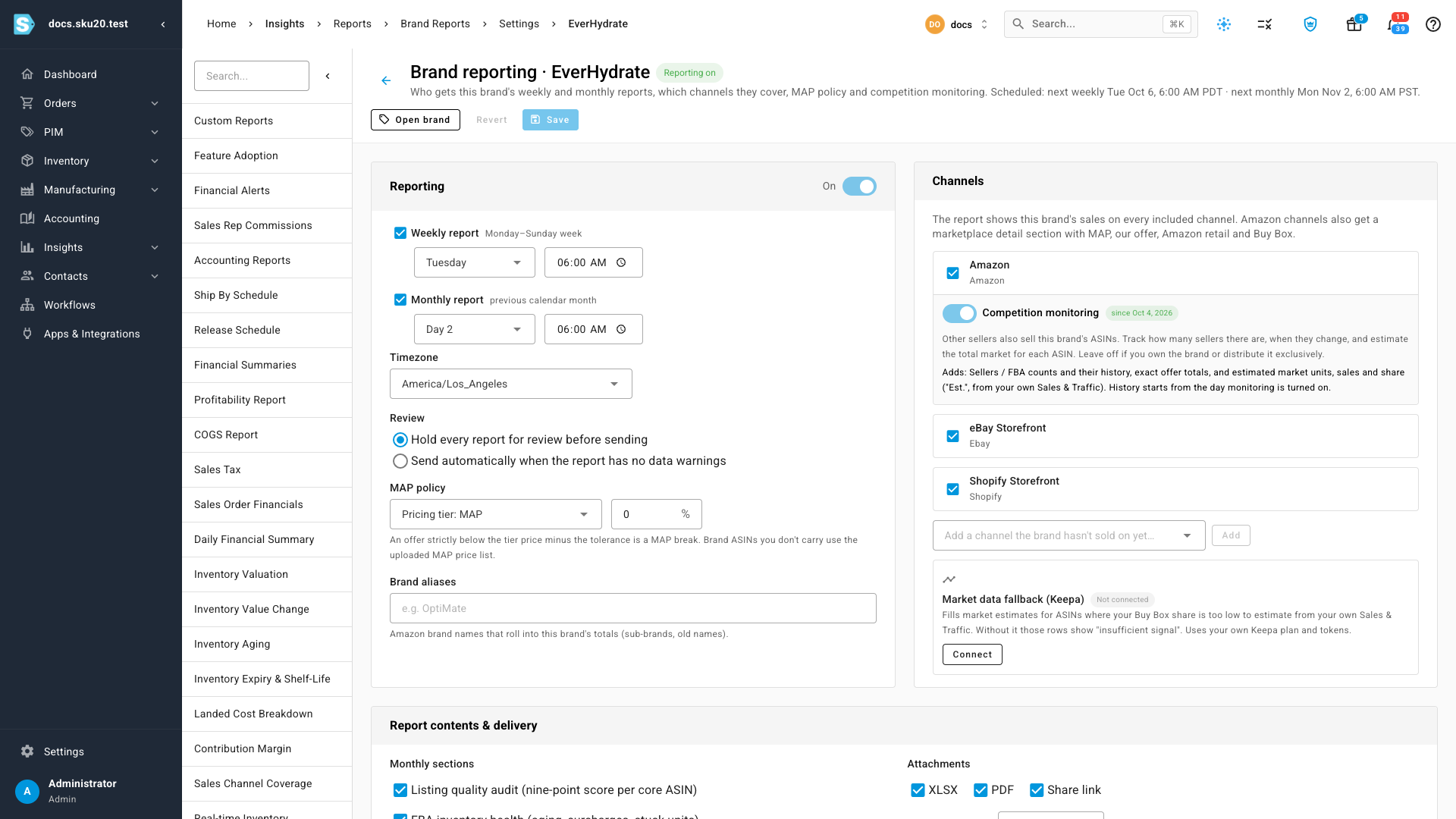Open Inventory Aging in reports list
The image size is (1456, 819).
[267, 644]
